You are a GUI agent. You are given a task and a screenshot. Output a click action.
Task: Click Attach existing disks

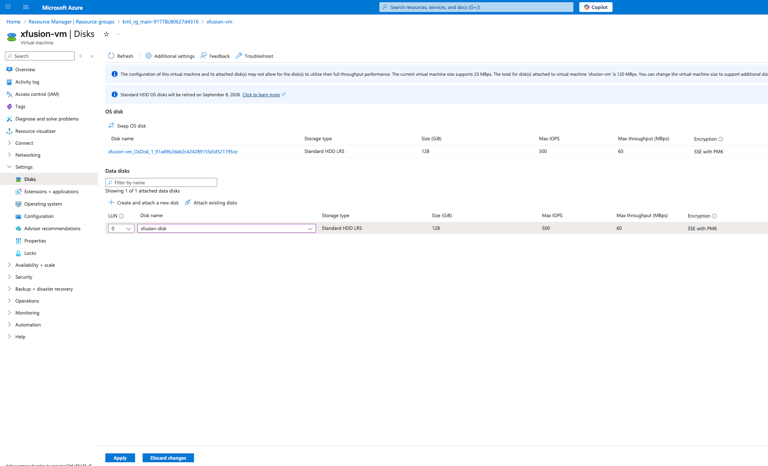(x=211, y=203)
